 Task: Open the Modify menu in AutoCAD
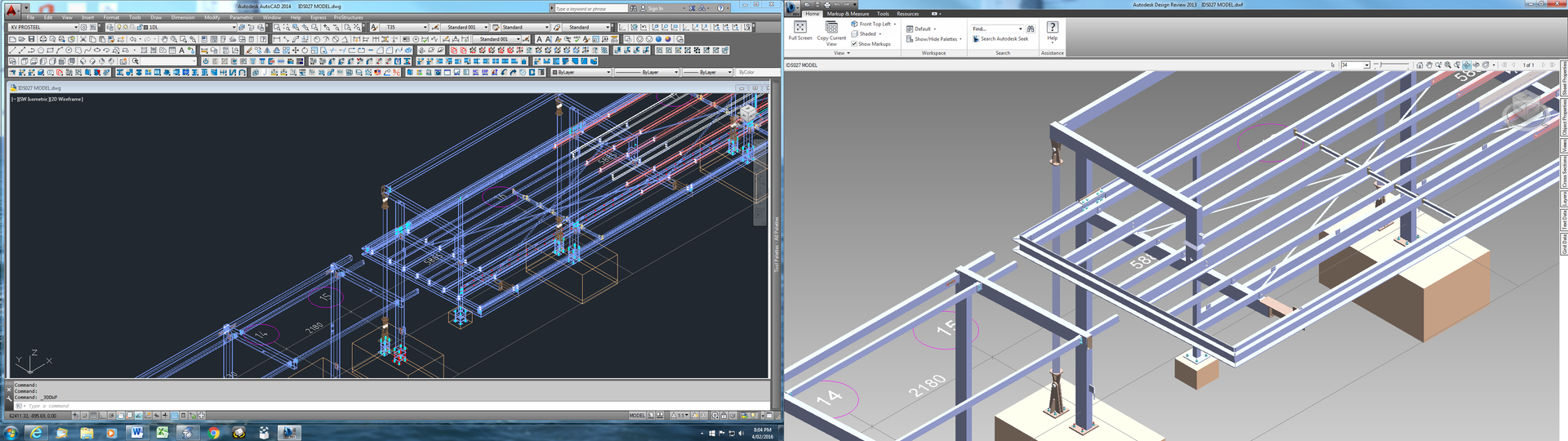click(x=212, y=17)
